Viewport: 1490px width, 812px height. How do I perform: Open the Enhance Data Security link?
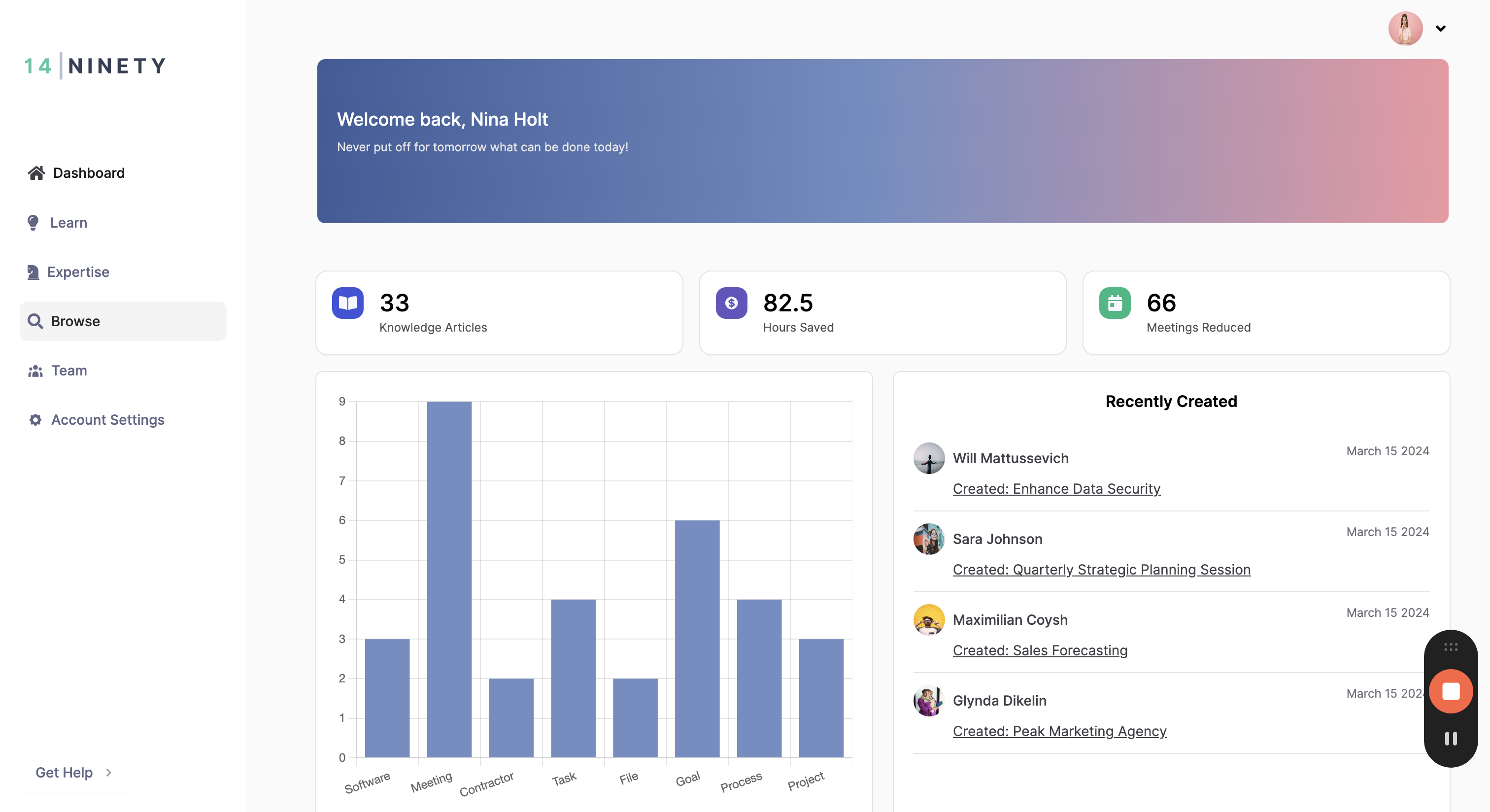(1056, 489)
